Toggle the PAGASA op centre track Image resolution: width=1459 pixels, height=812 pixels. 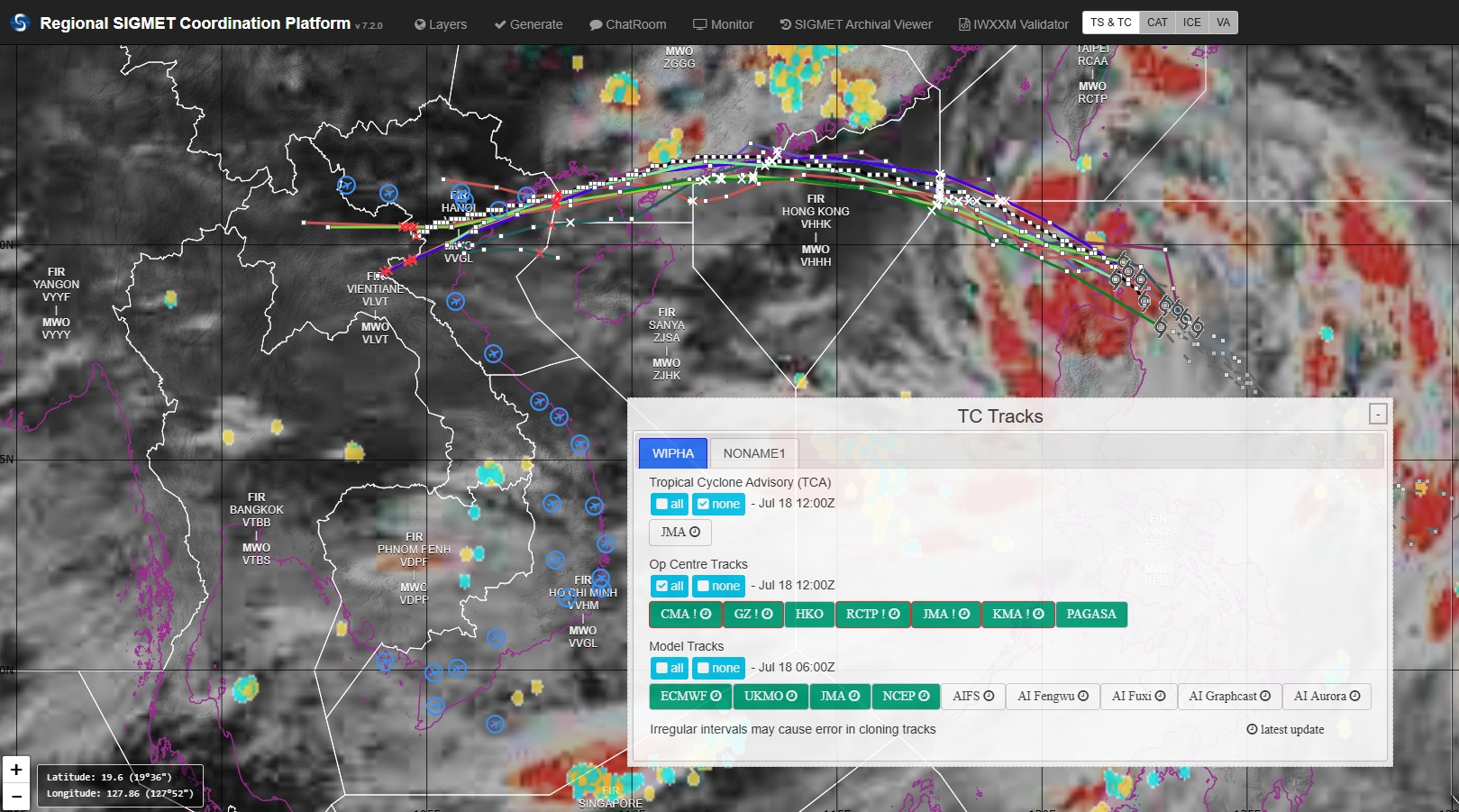pos(1090,614)
